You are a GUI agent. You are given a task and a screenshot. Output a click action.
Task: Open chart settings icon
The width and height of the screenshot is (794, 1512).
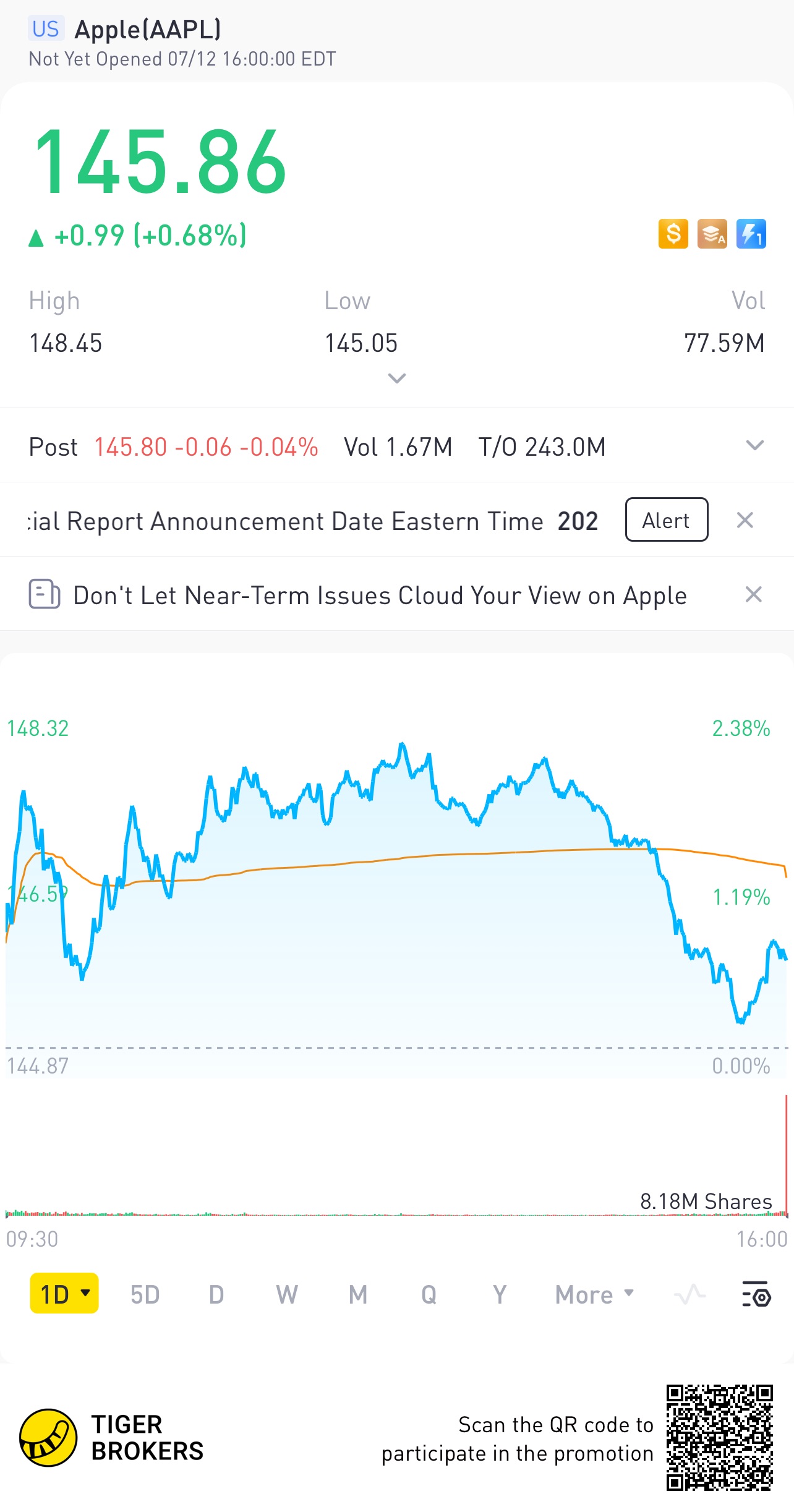(756, 1294)
